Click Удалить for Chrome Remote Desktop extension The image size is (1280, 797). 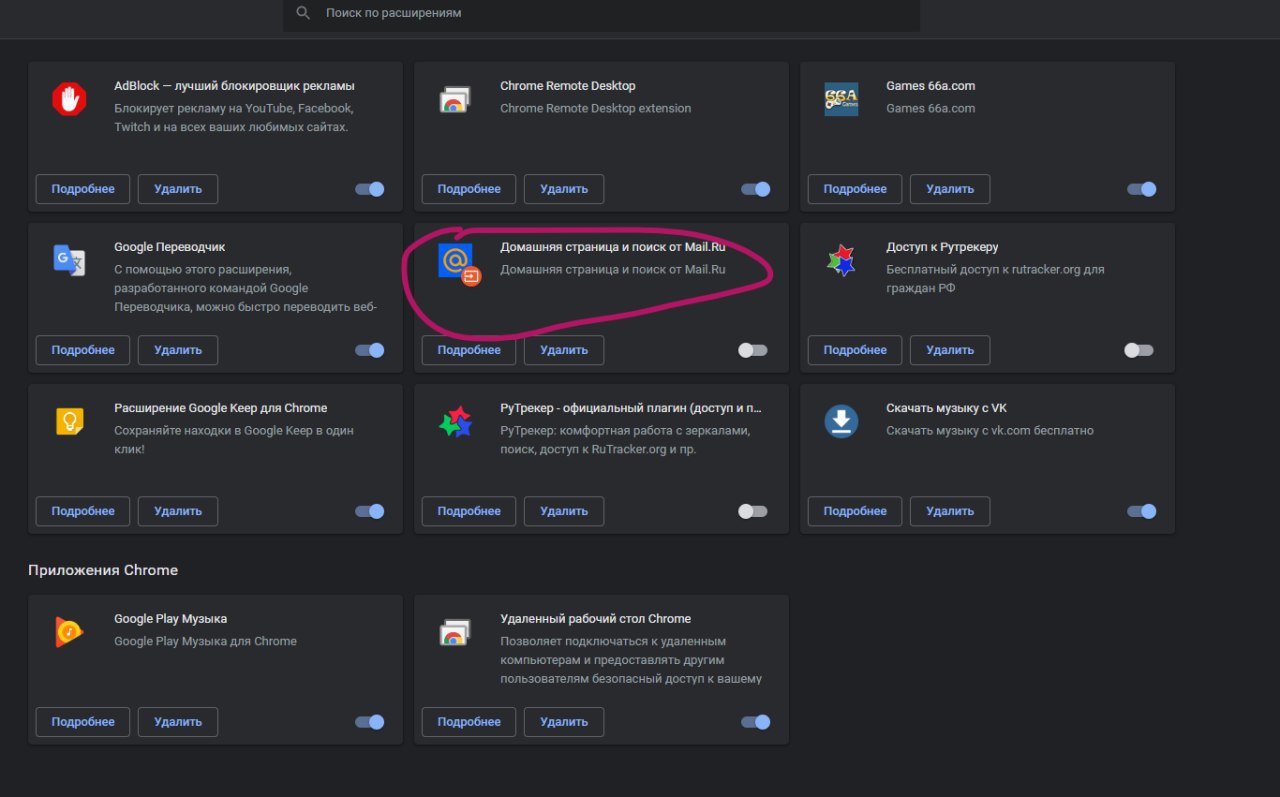pos(564,189)
